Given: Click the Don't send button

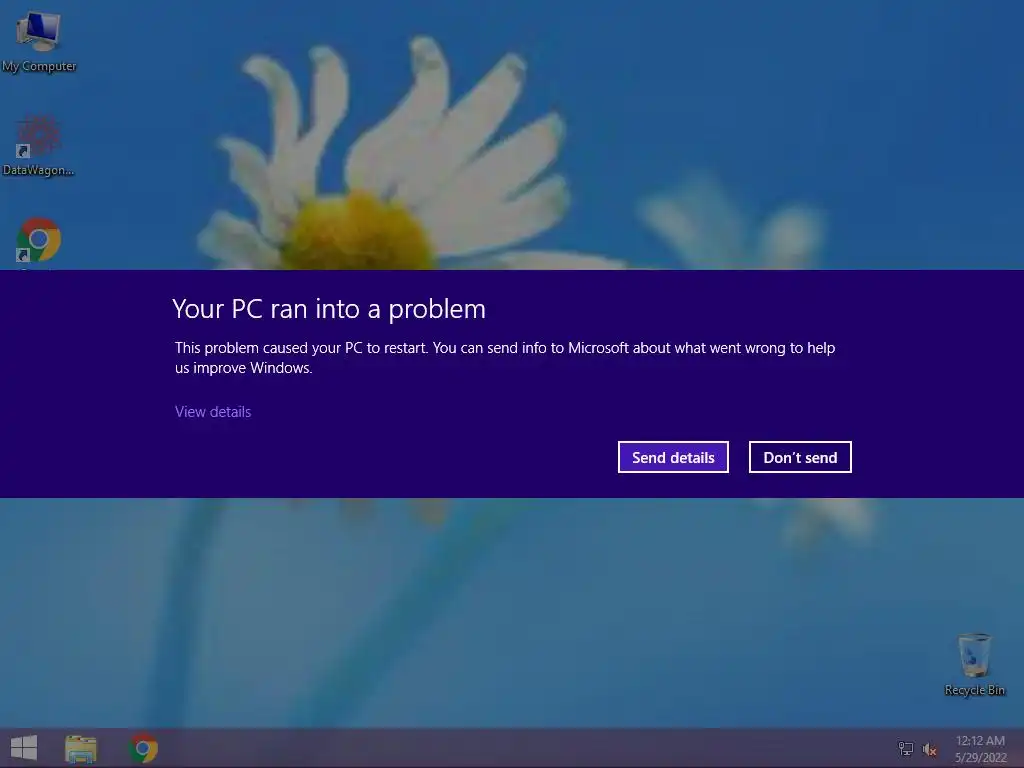Looking at the screenshot, I should [800, 457].
